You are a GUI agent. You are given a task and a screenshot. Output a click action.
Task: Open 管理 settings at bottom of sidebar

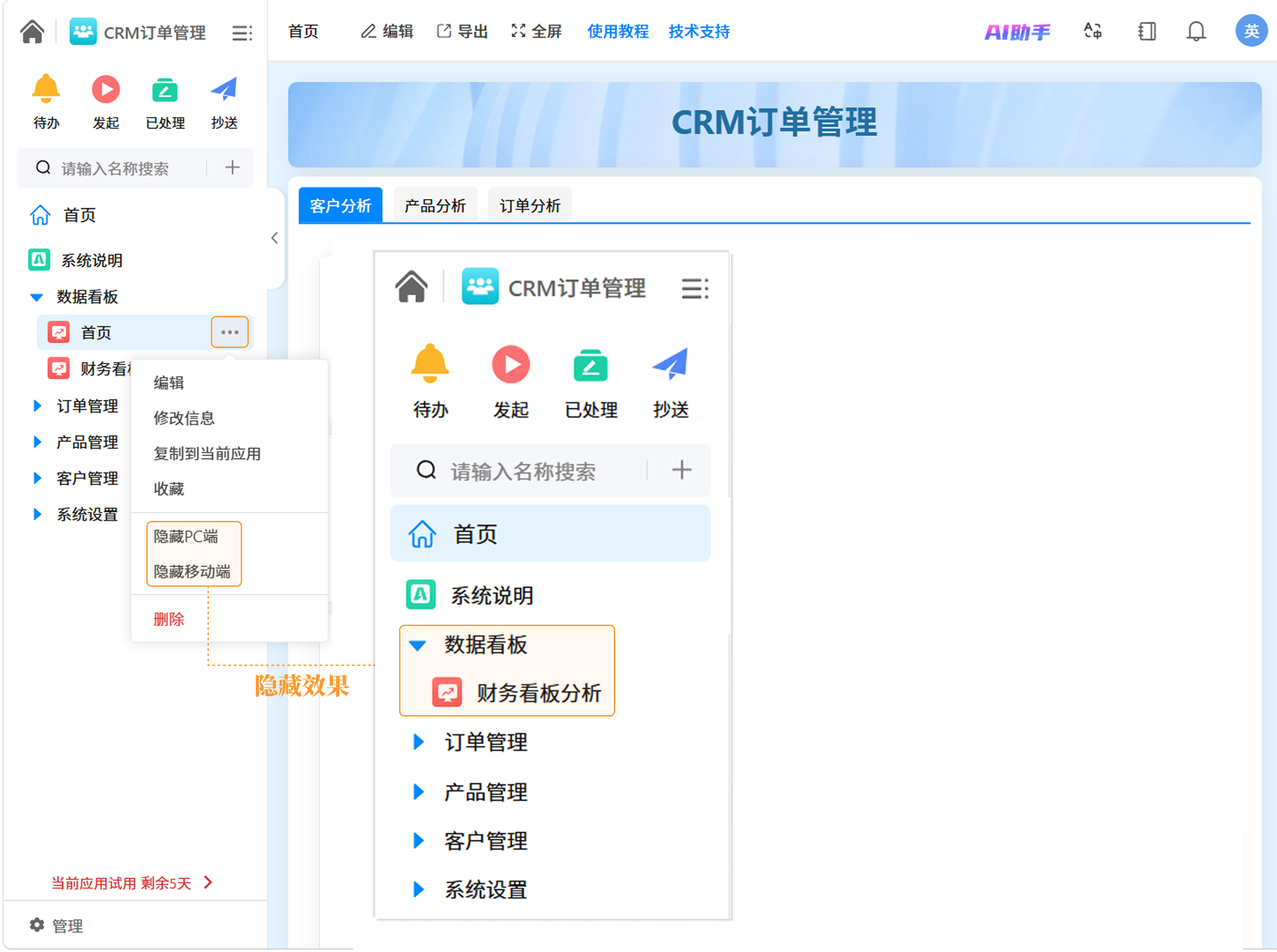(56, 925)
